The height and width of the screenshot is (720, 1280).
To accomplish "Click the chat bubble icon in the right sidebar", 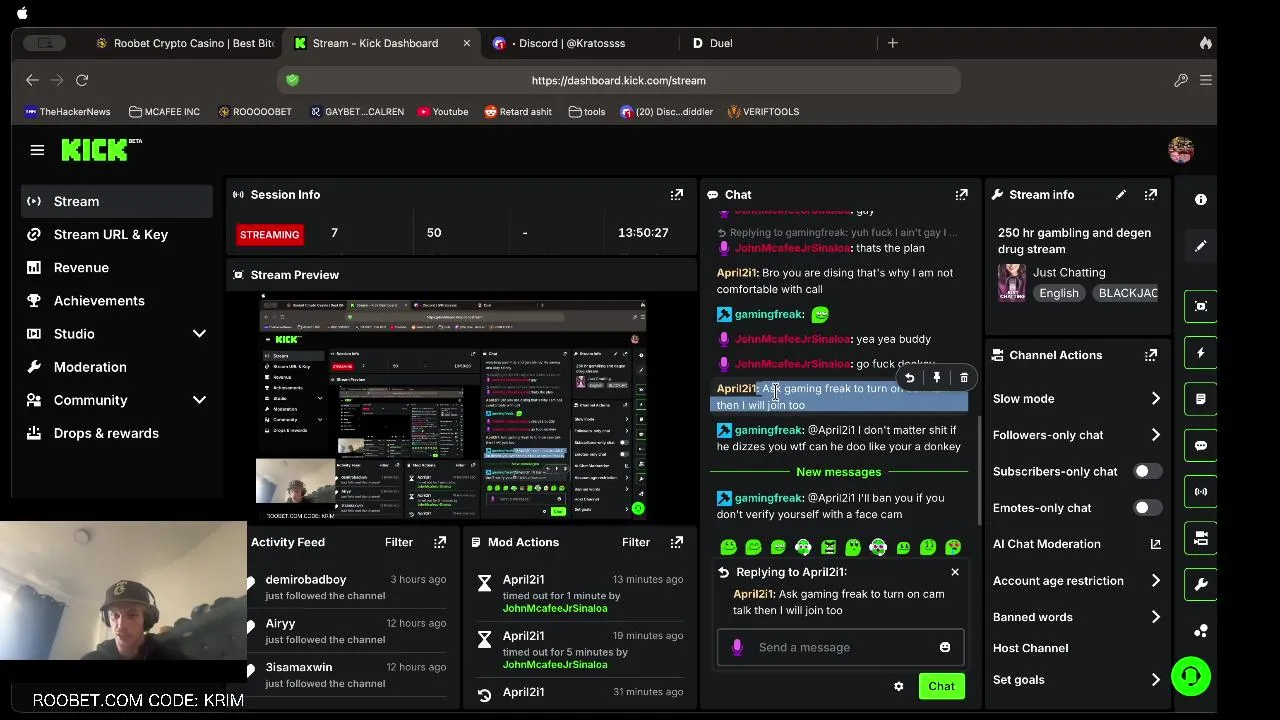I will tap(1201, 445).
